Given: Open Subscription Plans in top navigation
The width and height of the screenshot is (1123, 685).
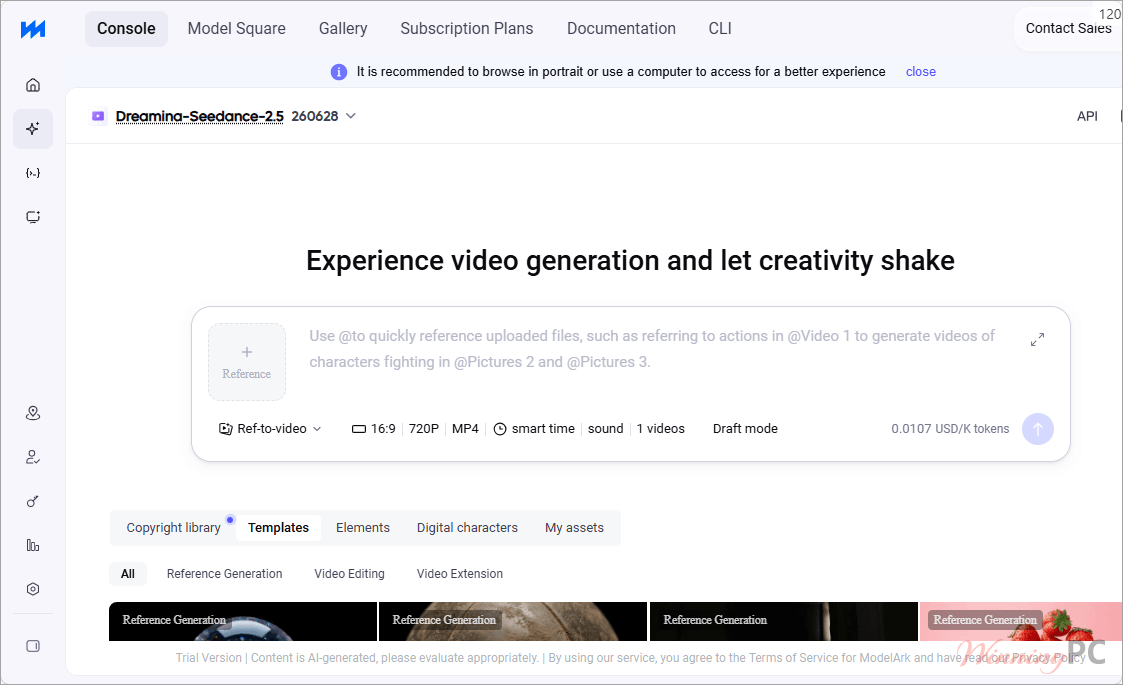Looking at the screenshot, I should [467, 29].
